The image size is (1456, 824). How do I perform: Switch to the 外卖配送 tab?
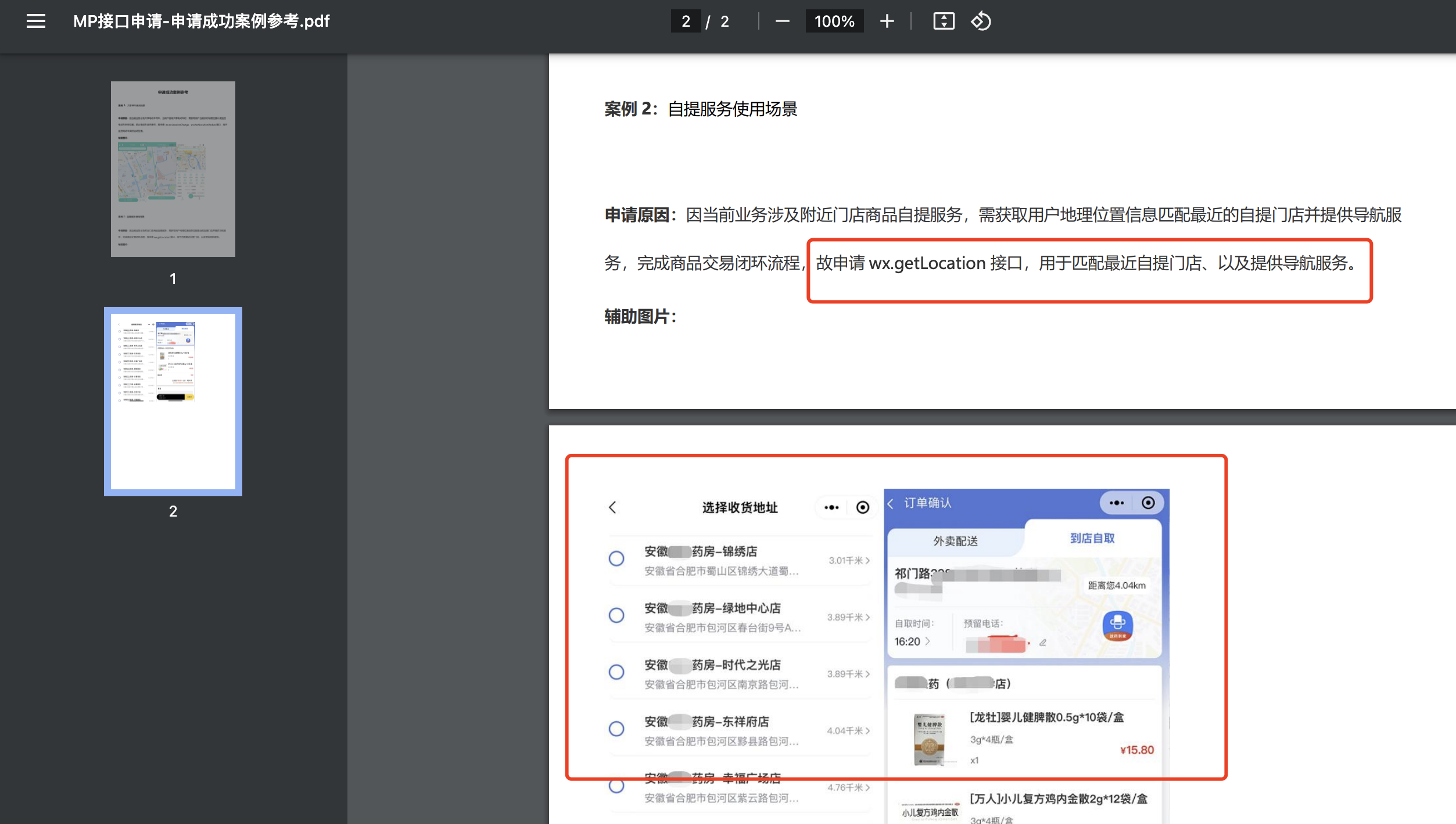[955, 541]
